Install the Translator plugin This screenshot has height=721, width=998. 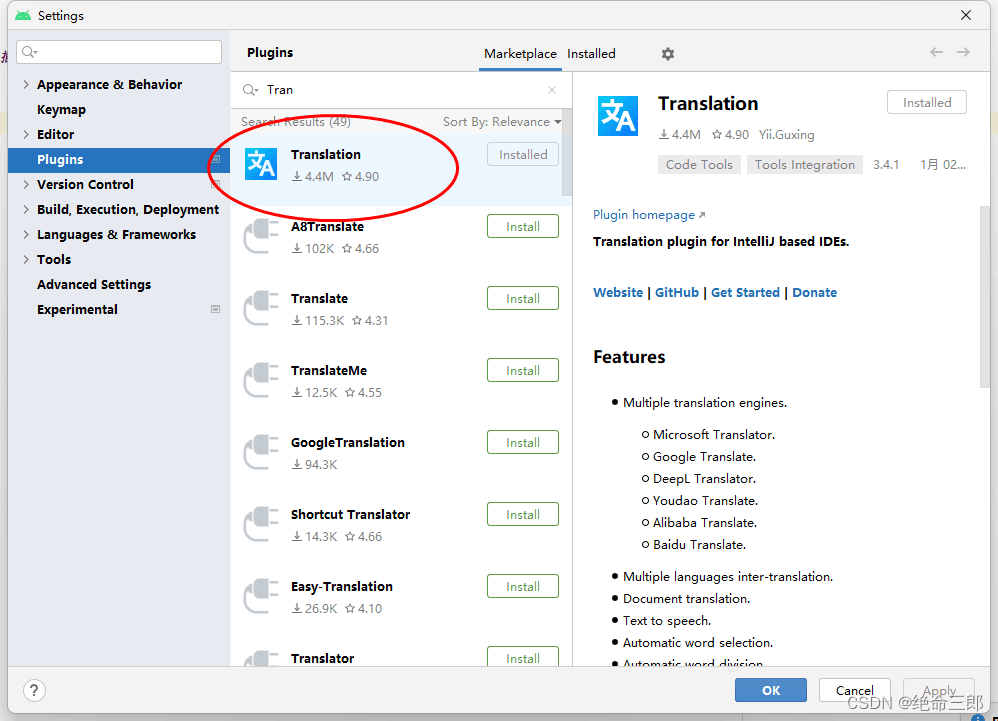point(523,657)
